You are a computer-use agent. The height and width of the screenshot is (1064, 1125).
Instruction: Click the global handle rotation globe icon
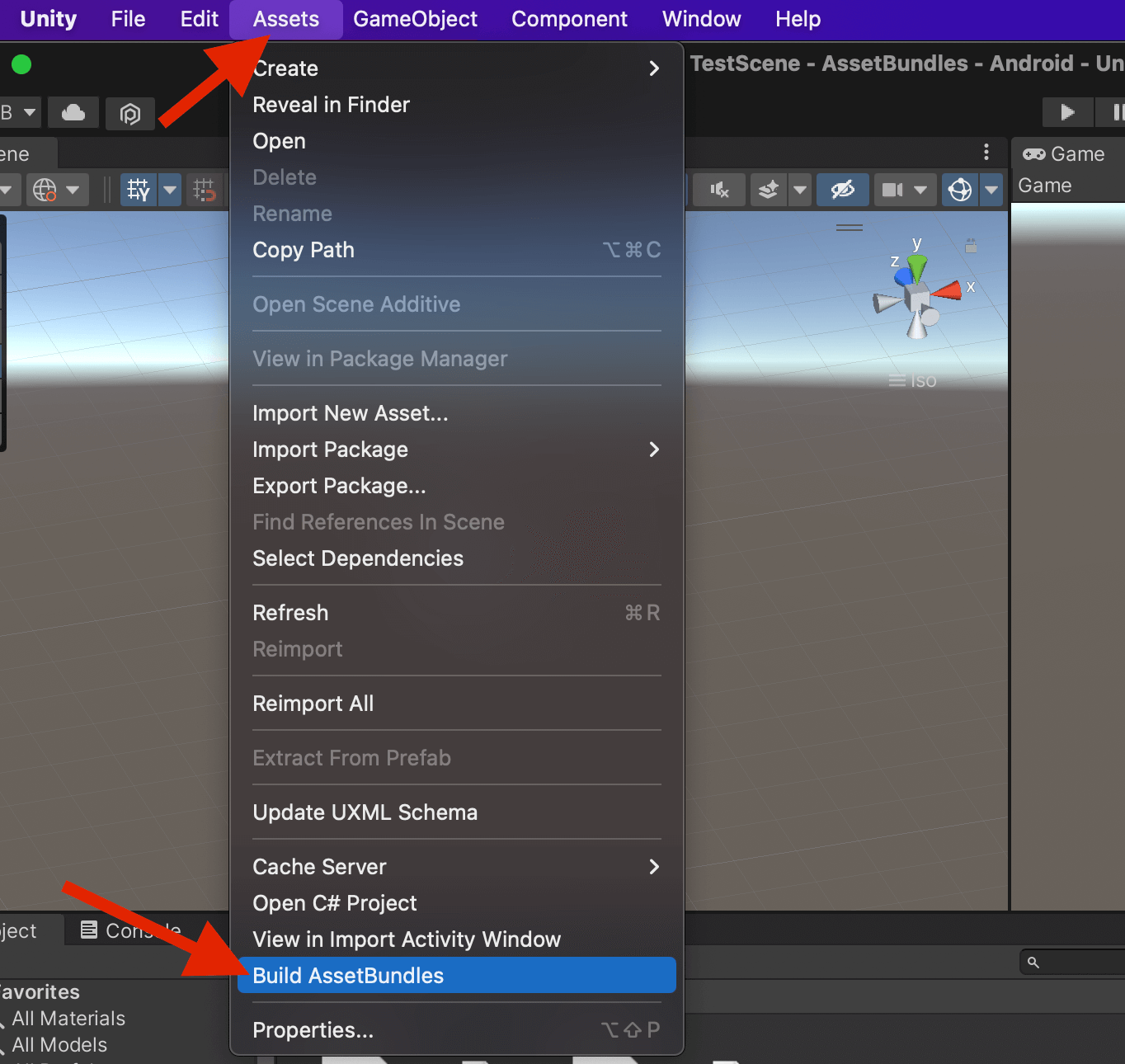(x=44, y=191)
